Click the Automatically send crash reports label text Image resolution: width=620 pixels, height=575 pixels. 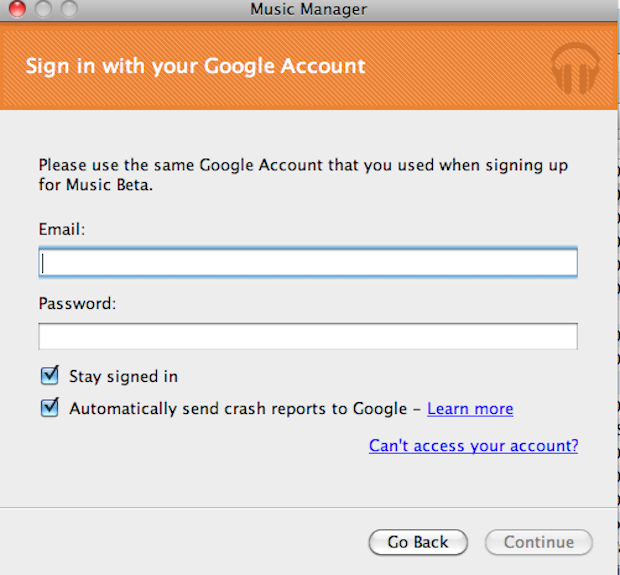238,409
